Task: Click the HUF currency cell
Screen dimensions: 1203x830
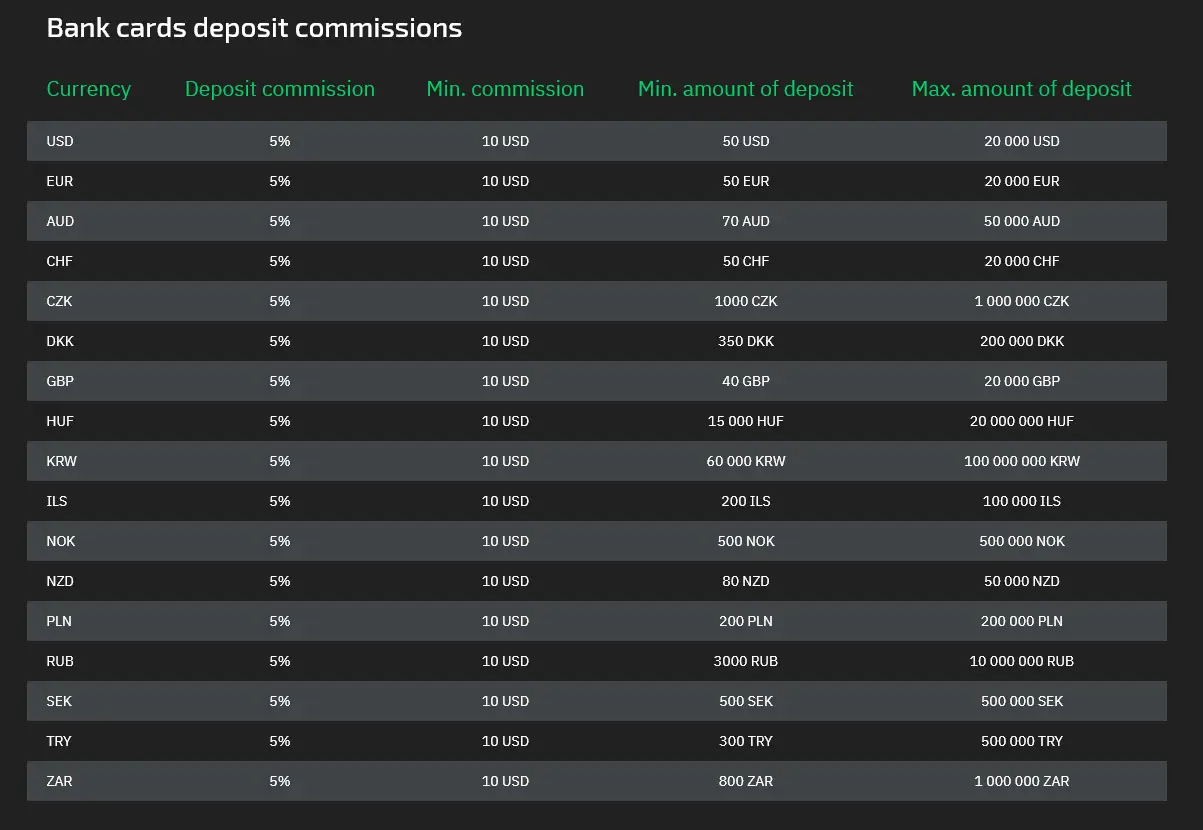Action: tap(60, 421)
